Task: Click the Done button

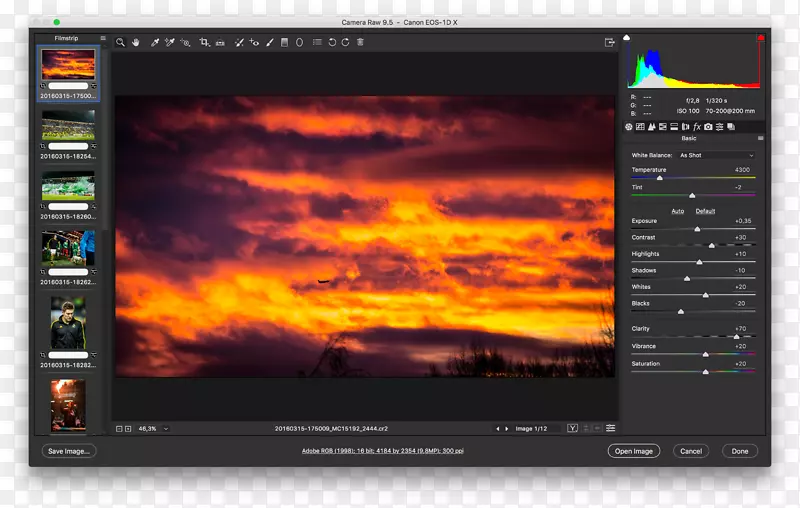Action: (740, 451)
